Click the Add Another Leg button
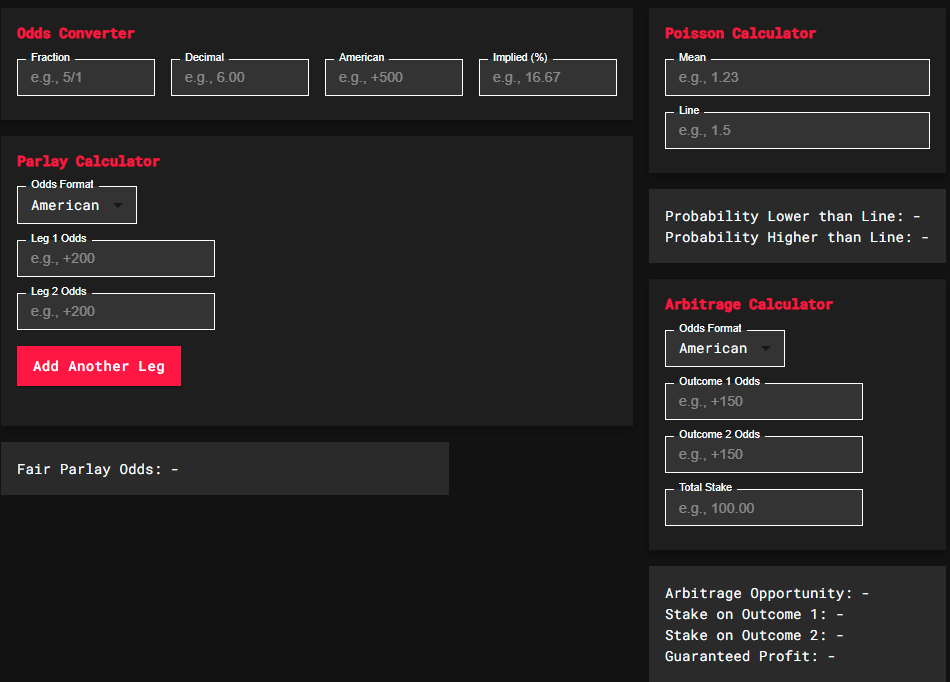The height and width of the screenshot is (682, 950). (x=99, y=366)
